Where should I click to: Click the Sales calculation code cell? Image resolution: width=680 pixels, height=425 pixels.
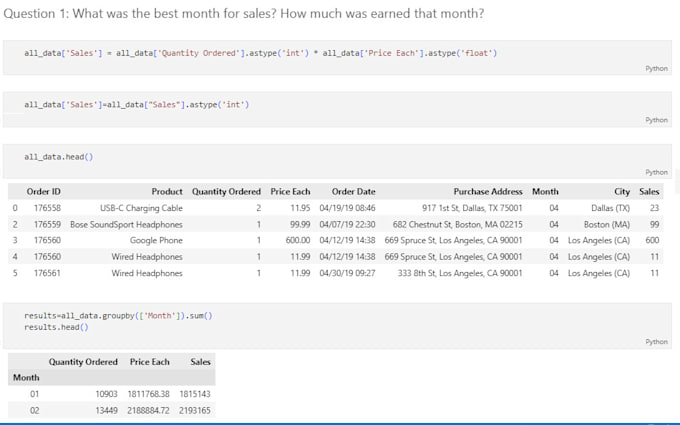[x=337, y=58]
